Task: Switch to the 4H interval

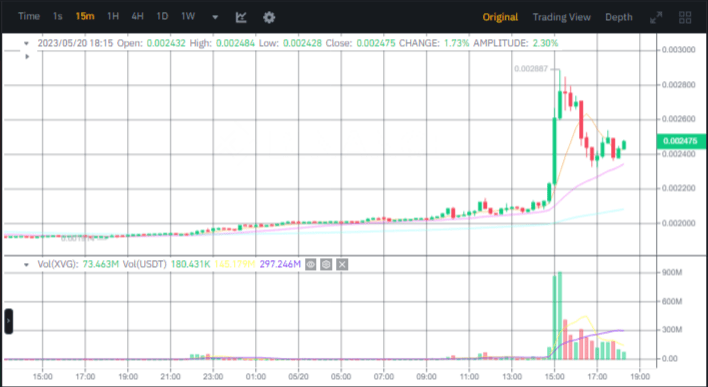Action: 137,17
